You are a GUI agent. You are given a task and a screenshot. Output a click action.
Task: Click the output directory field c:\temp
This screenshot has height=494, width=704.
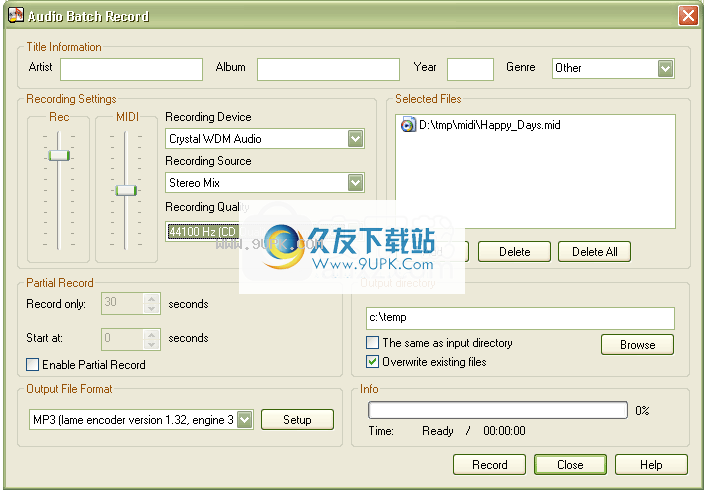pos(520,318)
